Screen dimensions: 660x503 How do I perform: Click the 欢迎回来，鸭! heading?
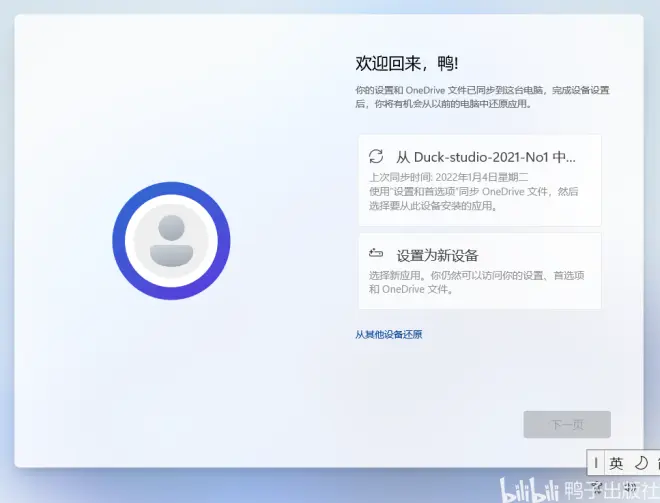[407, 64]
